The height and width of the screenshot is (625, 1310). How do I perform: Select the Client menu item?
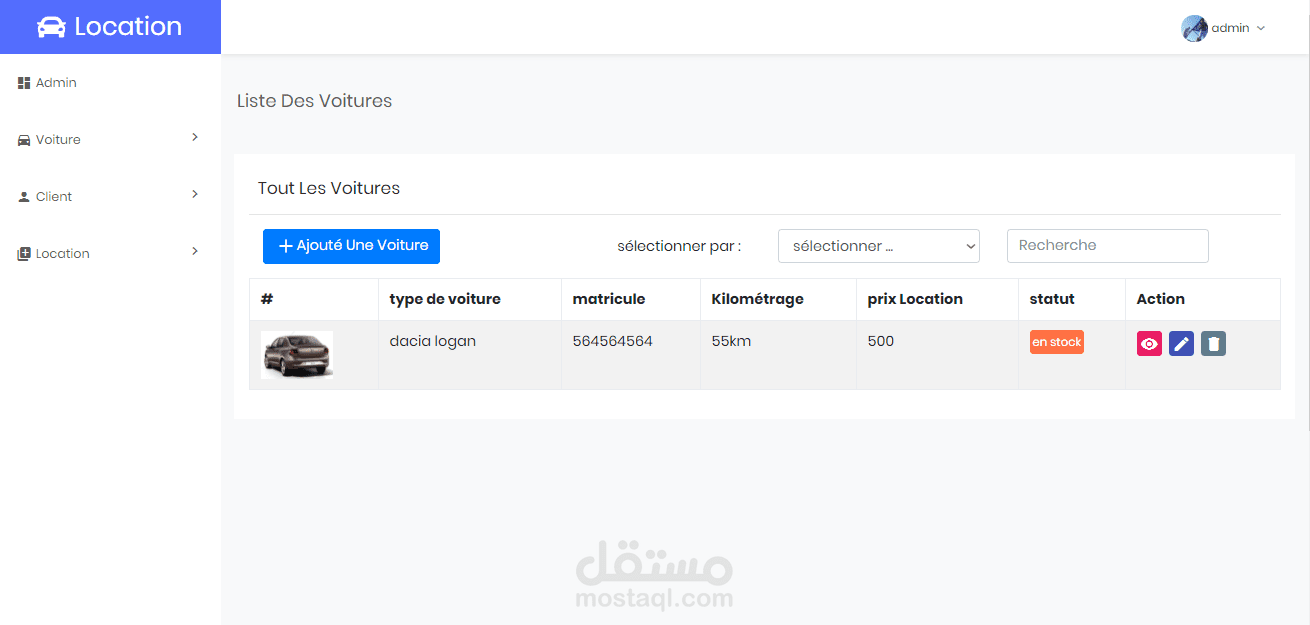coord(54,197)
